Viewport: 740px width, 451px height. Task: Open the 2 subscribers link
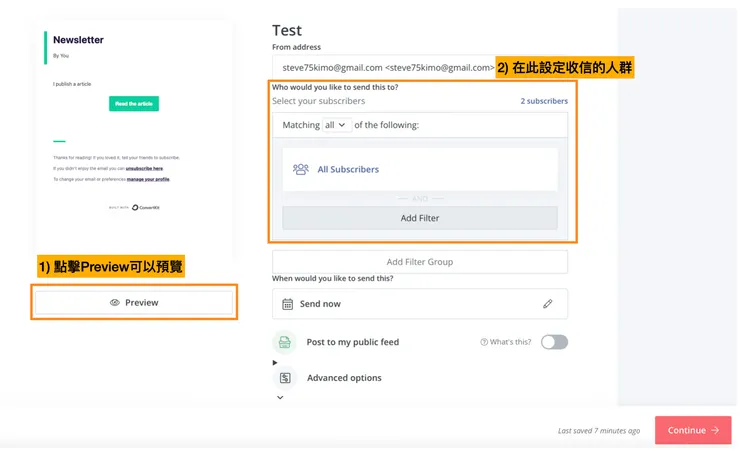(x=543, y=101)
